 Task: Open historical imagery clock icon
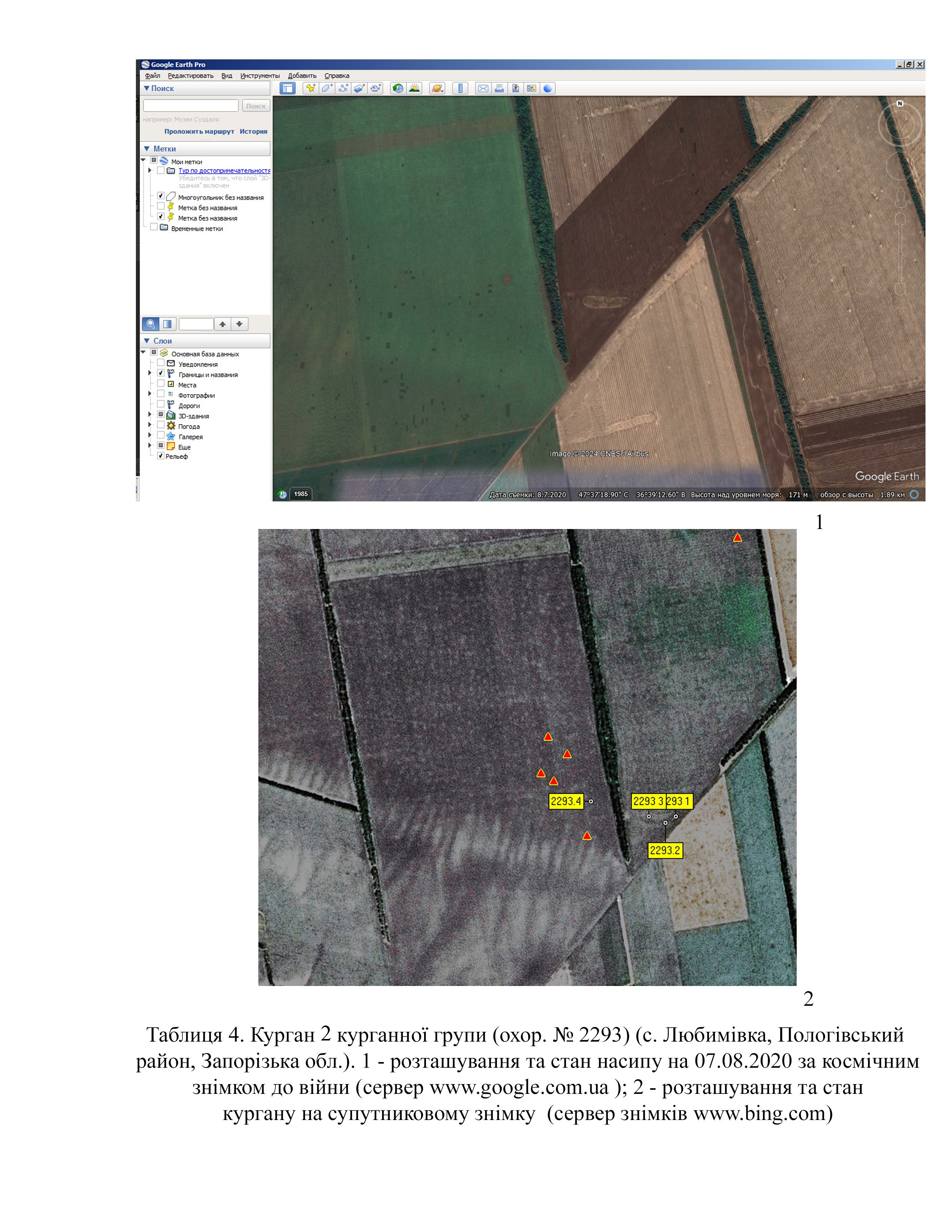coord(398,88)
